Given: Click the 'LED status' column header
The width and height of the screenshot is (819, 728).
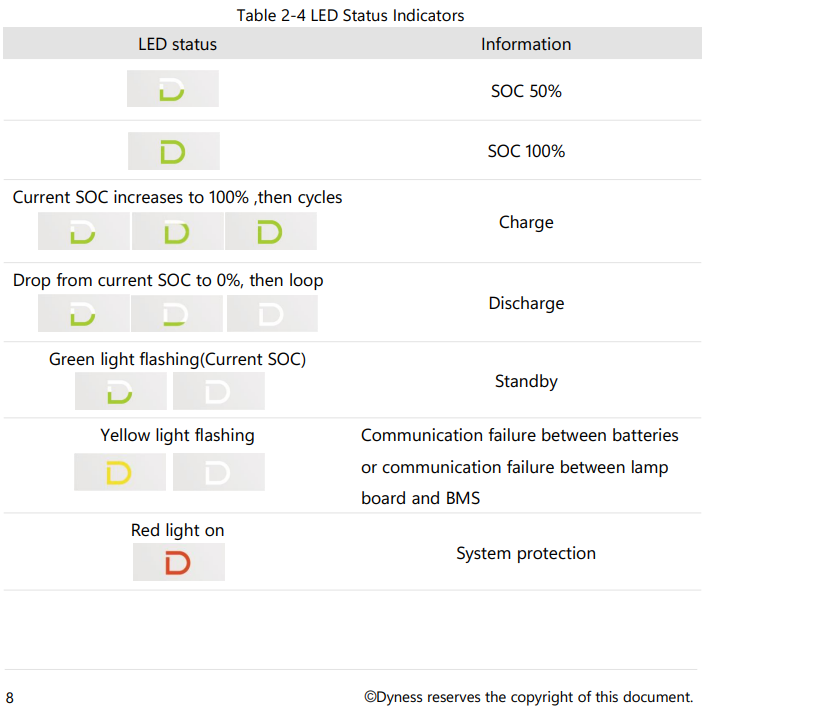Looking at the screenshot, I should 177,44.
